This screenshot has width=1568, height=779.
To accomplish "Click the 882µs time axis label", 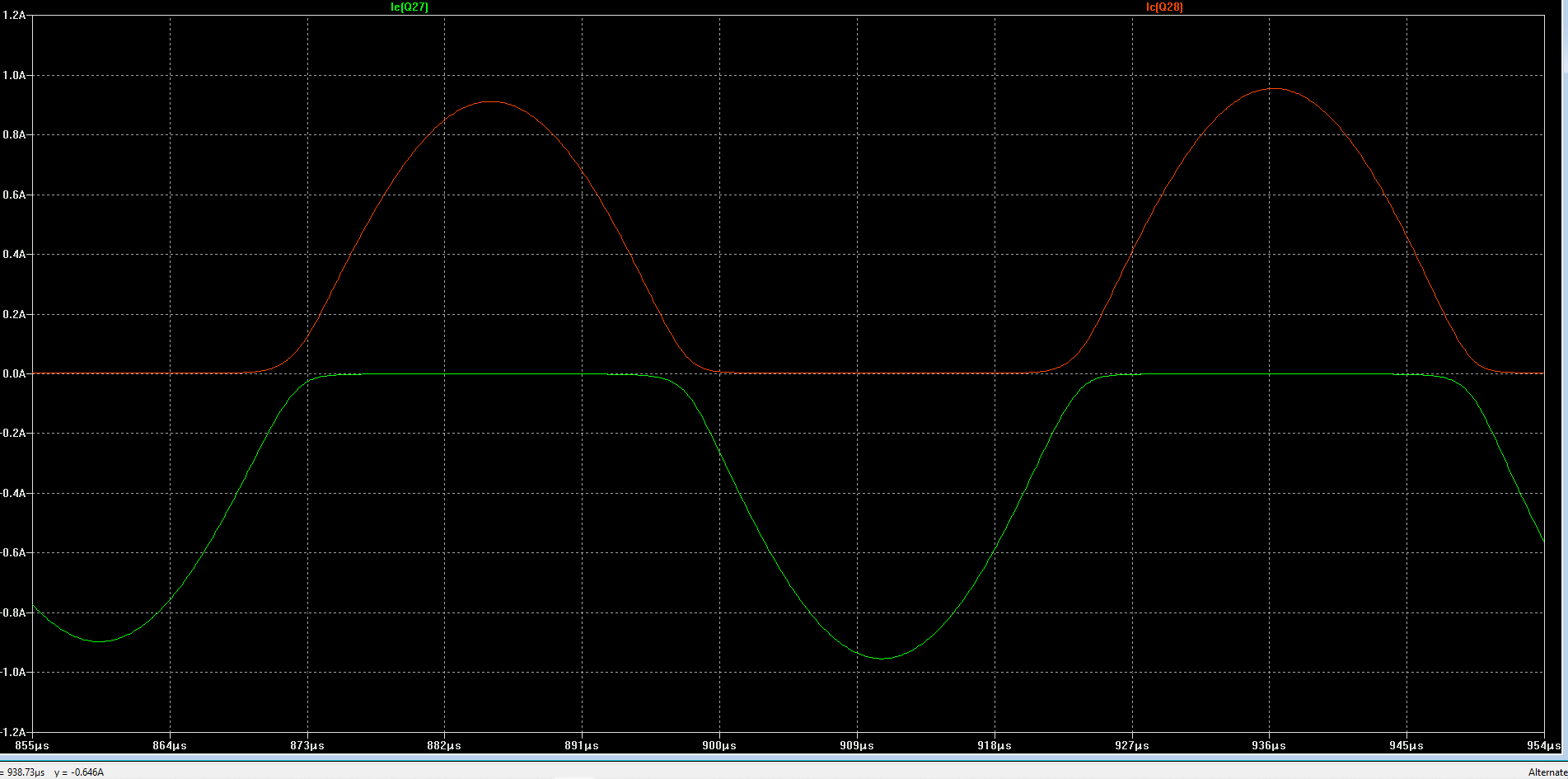I will pos(444,745).
